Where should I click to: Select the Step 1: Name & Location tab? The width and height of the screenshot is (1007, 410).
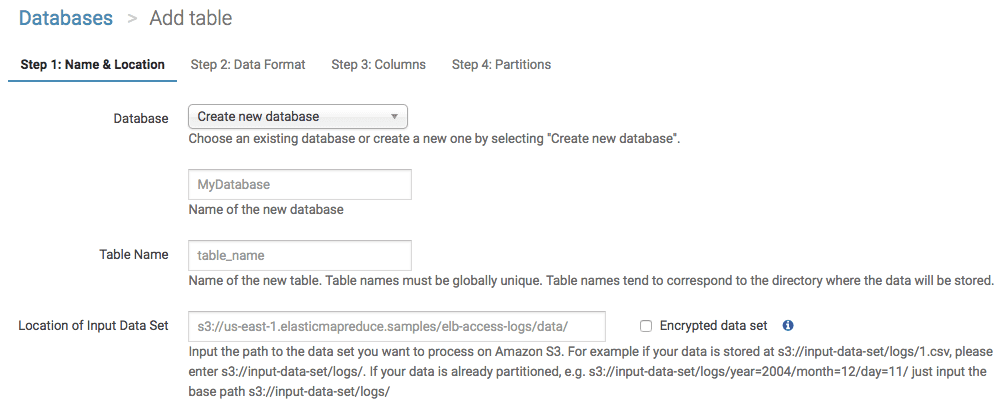coord(92,65)
